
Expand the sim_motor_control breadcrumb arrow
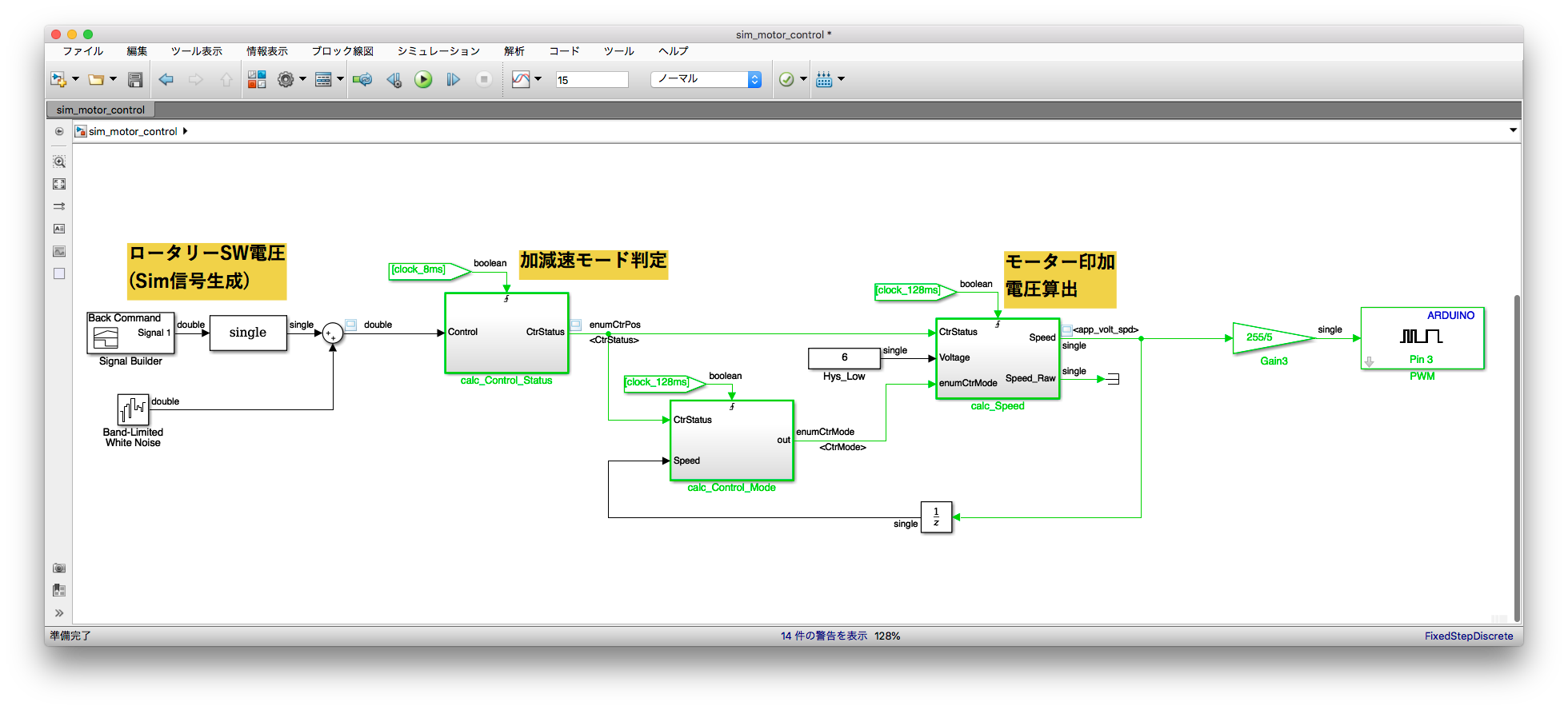(x=185, y=131)
